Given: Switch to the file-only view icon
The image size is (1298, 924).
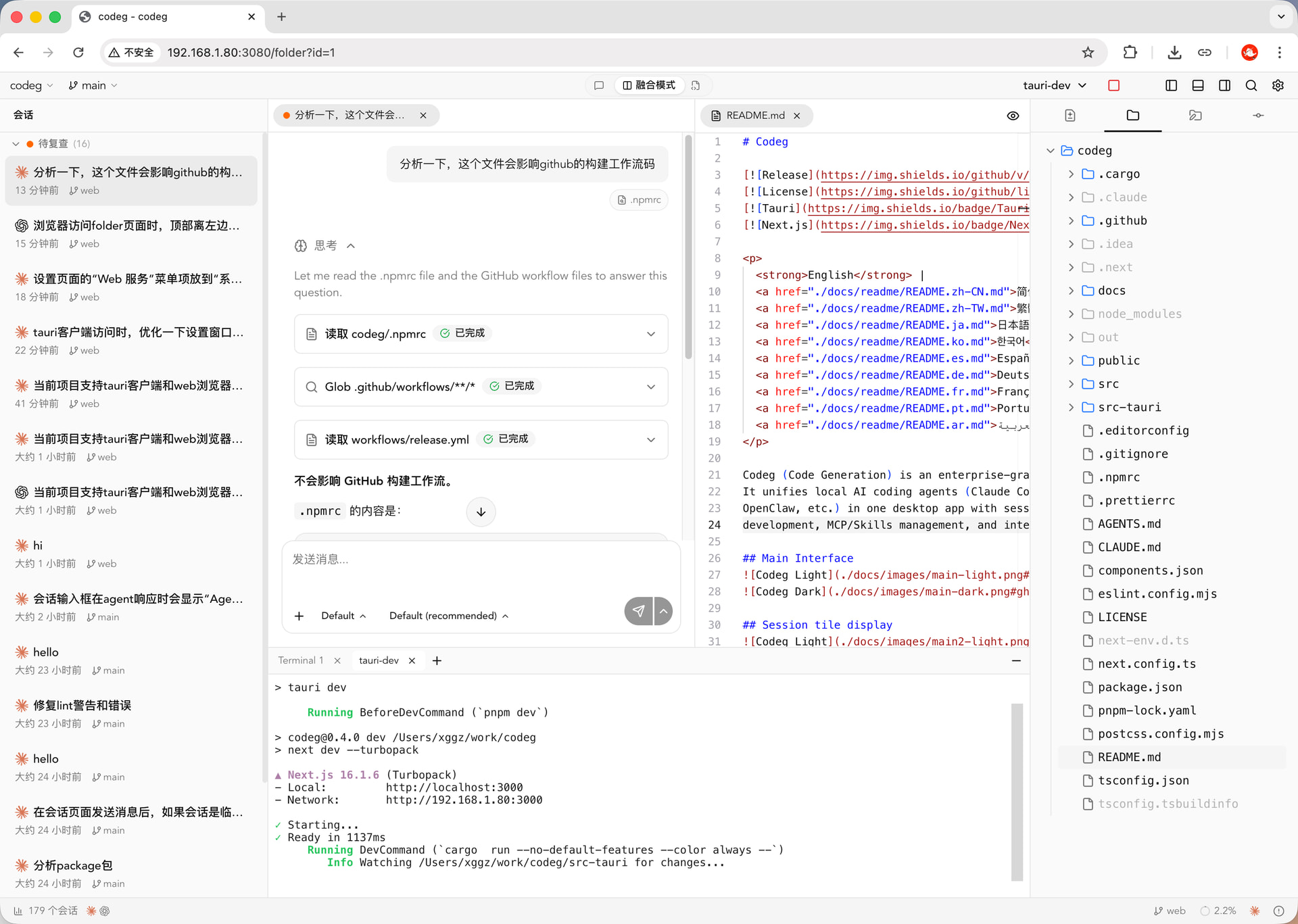Looking at the screenshot, I should [696, 85].
